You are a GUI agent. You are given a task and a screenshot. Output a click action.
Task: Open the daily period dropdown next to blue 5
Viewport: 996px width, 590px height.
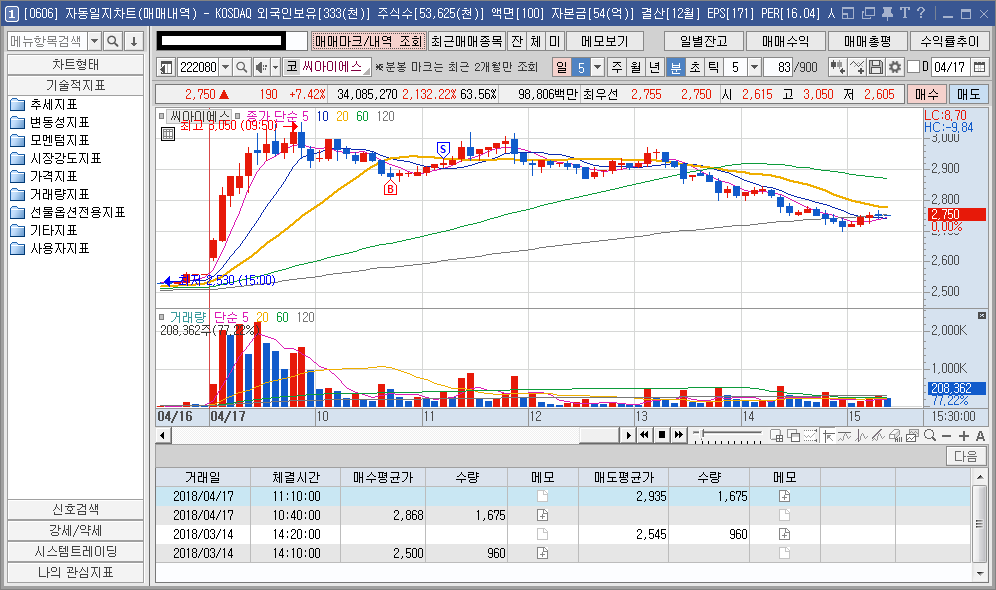pyautogui.click(x=597, y=67)
